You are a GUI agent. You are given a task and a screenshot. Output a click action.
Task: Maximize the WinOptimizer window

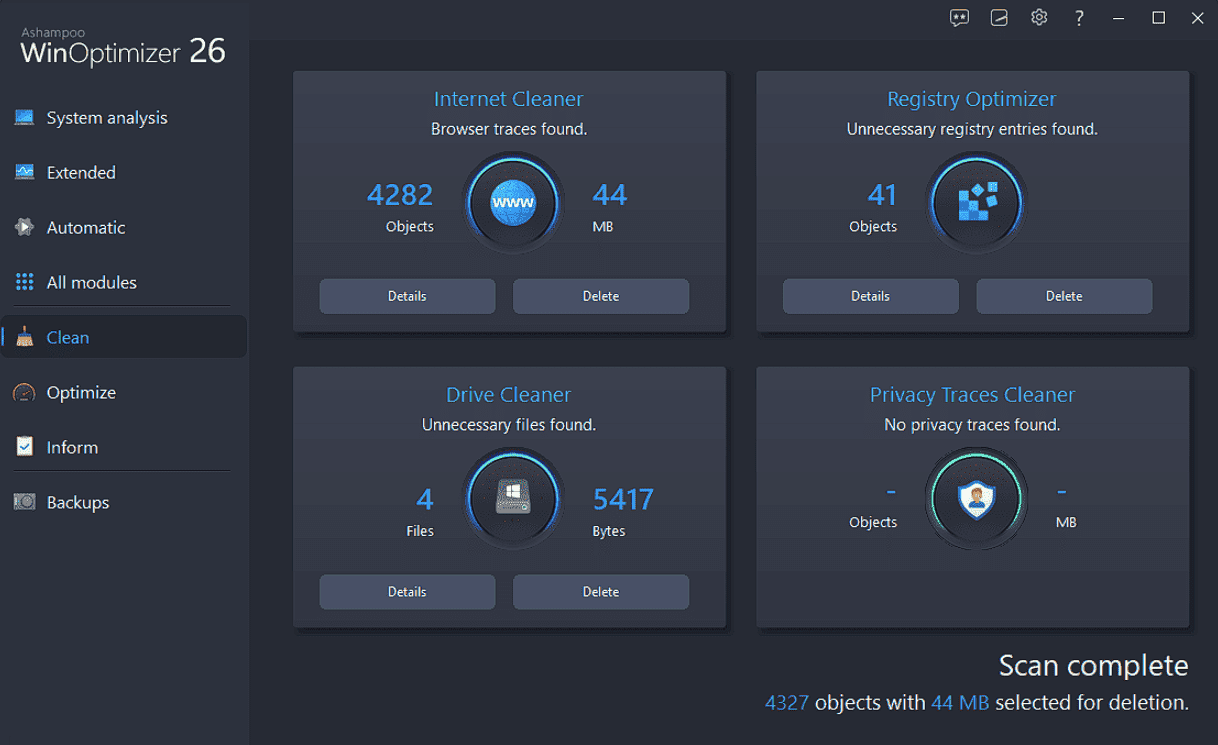(1159, 18)
